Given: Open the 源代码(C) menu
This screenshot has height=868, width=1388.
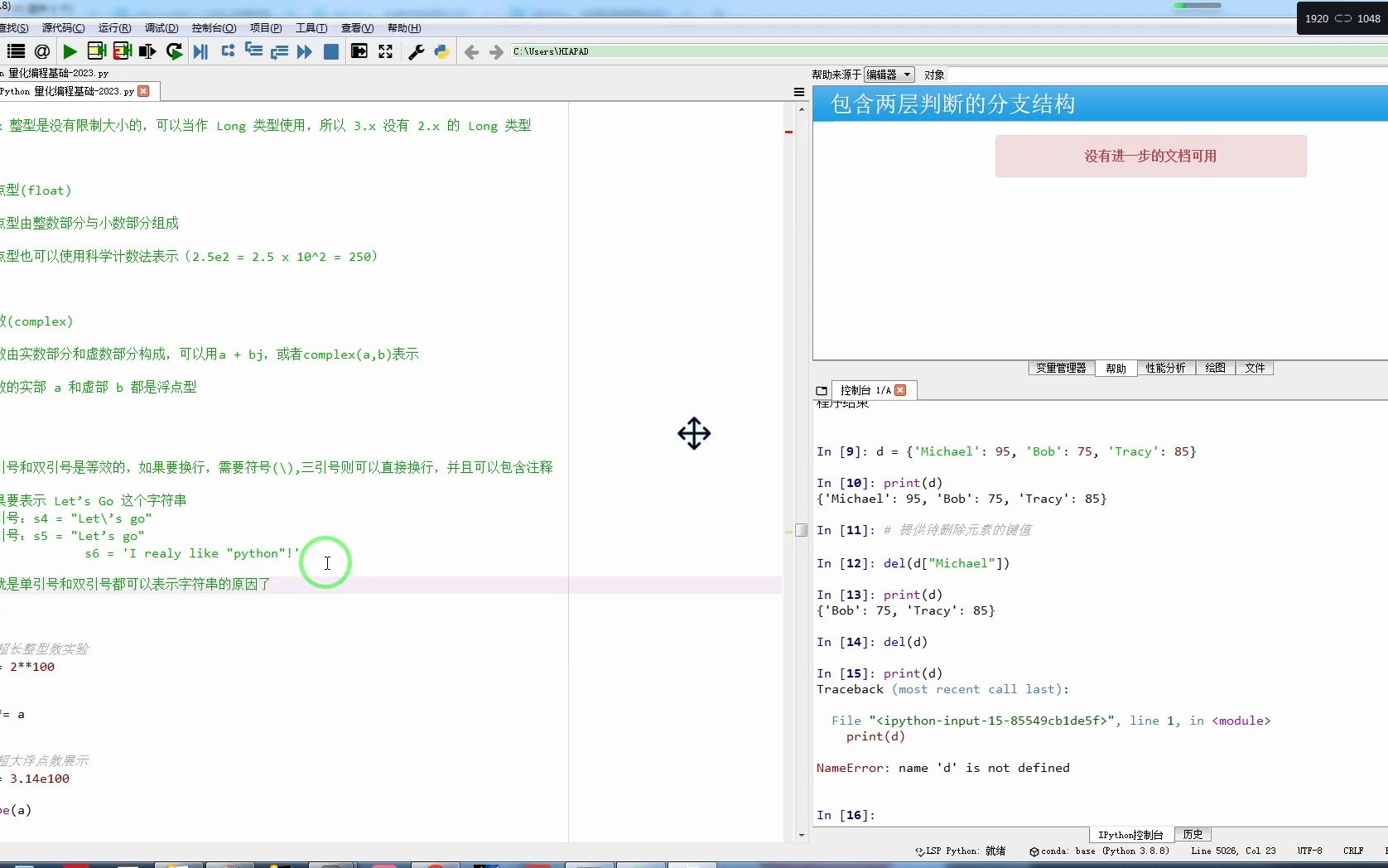Looking at the screenshot, I should 64,28.
